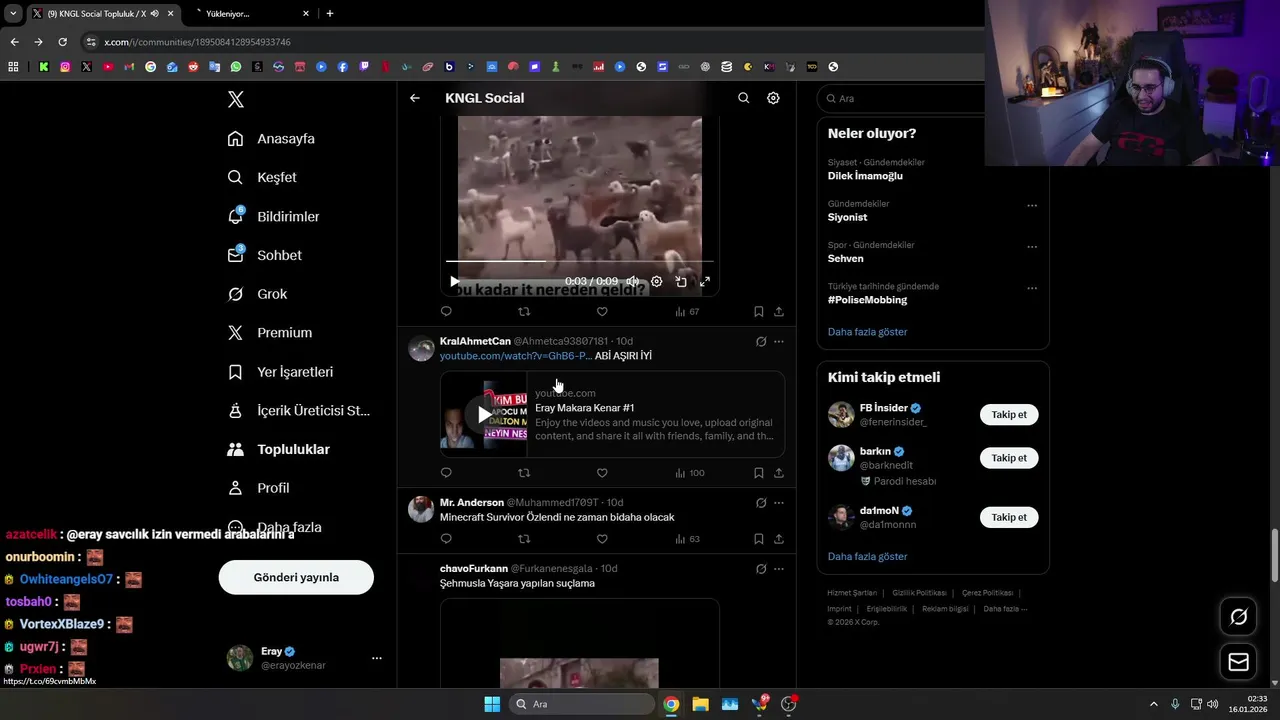Ask Grok about KralAhmetCan post

tap(761, 342)
